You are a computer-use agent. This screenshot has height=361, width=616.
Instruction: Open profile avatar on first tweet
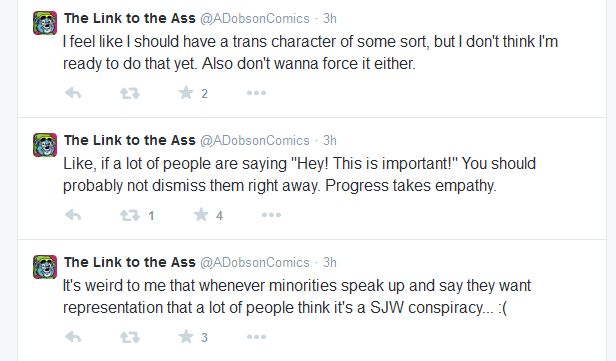[45, 23]
